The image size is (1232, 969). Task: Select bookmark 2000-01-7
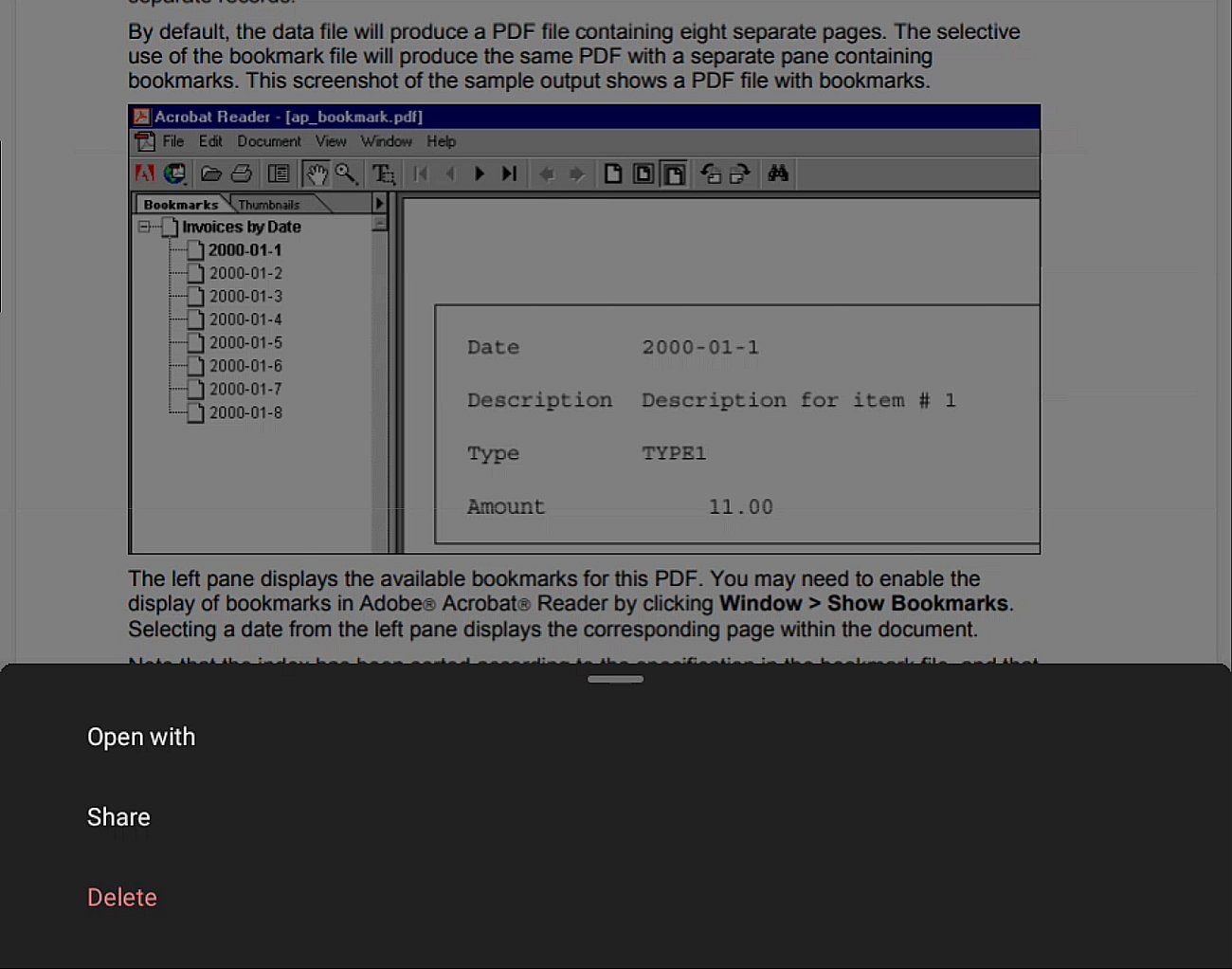point(245,389)
